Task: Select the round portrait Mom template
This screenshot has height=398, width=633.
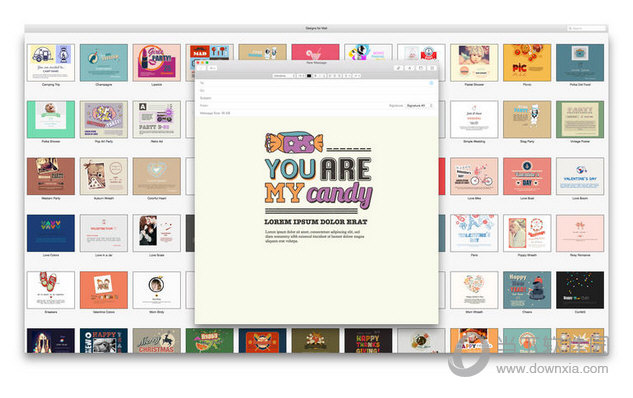Action: point(157,290)
